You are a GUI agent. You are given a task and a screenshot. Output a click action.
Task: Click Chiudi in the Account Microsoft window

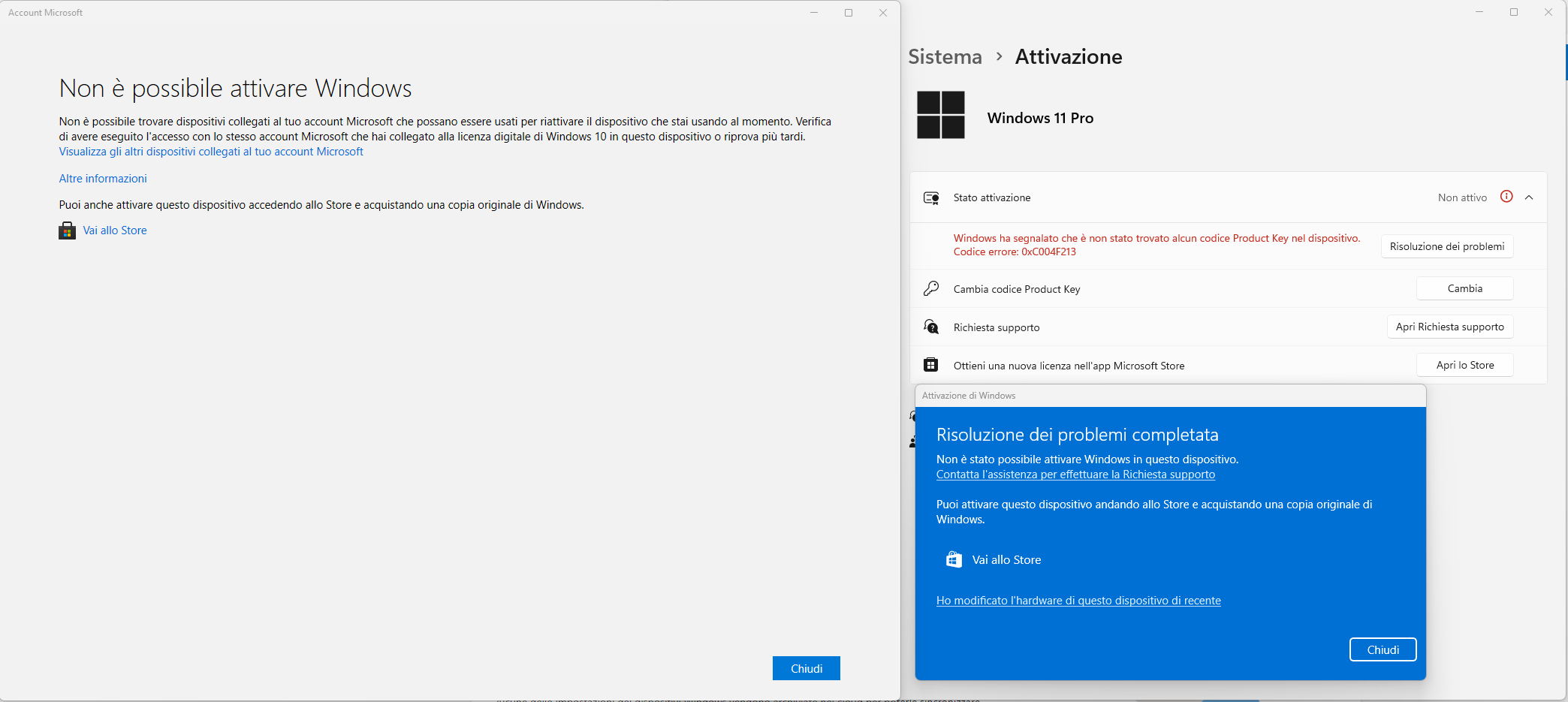pos(807,668)
